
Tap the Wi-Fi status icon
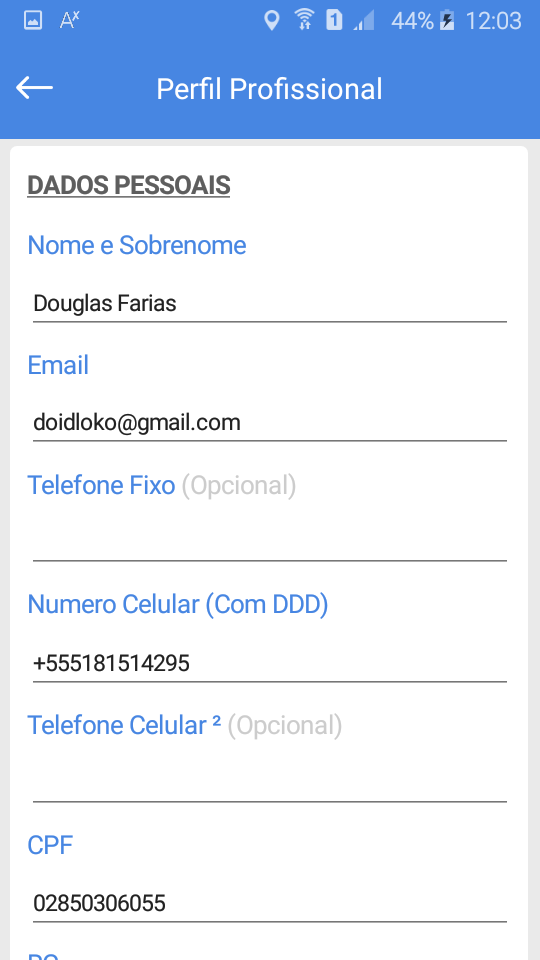[x=304, y=21]
